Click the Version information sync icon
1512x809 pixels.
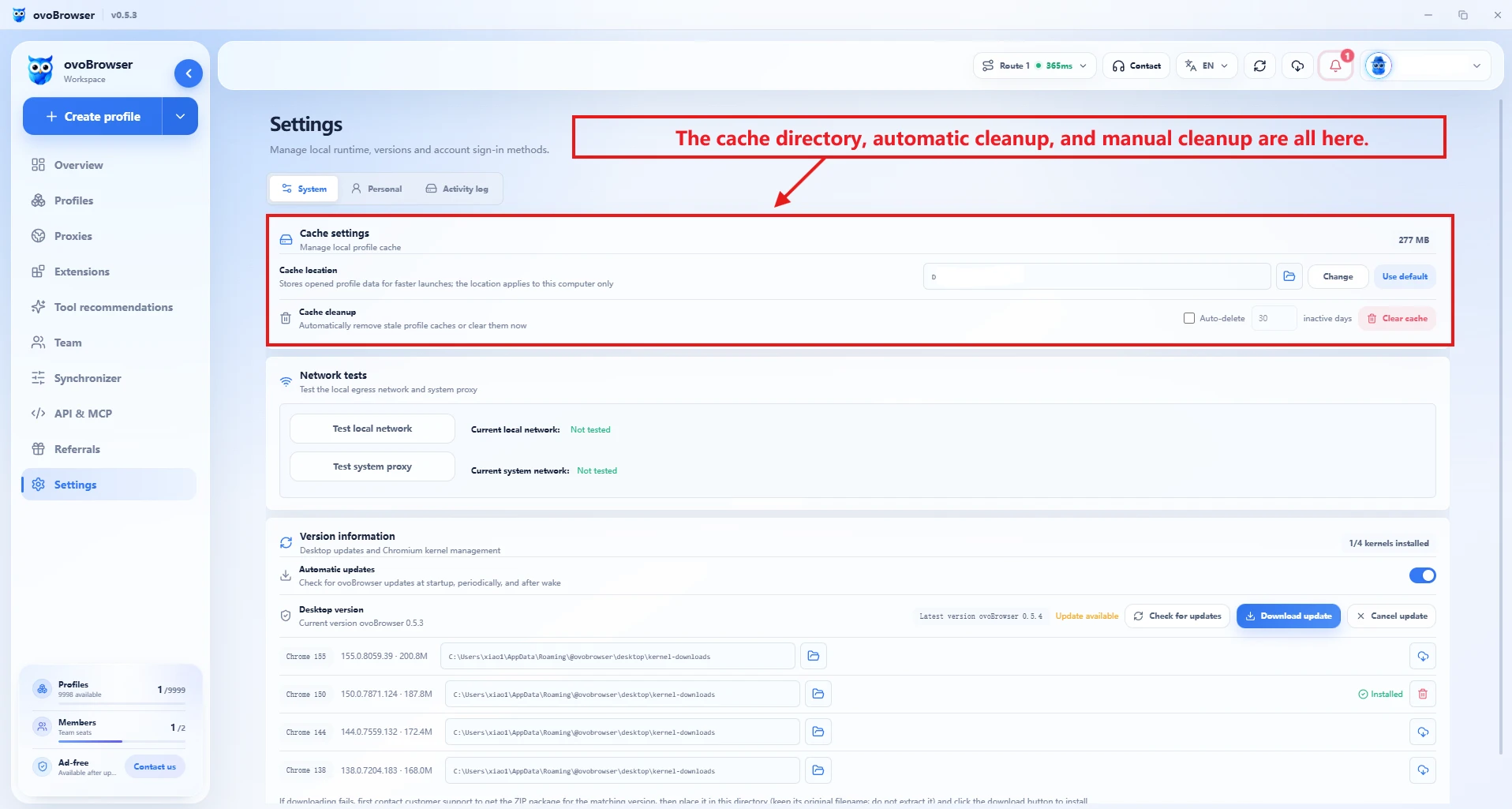tap(286, 542)
